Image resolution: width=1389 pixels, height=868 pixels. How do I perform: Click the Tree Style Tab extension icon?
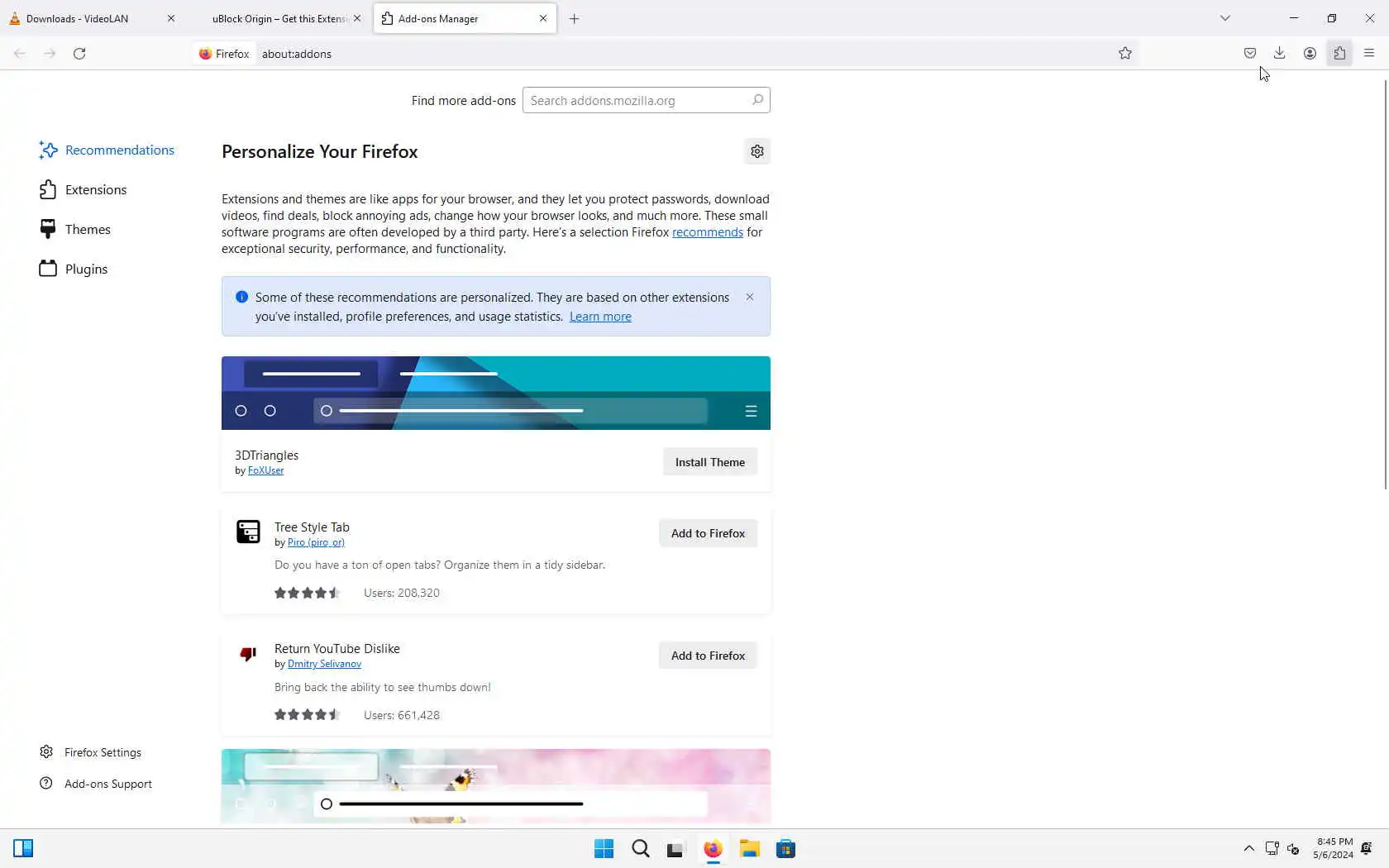[x=248, y=532]
